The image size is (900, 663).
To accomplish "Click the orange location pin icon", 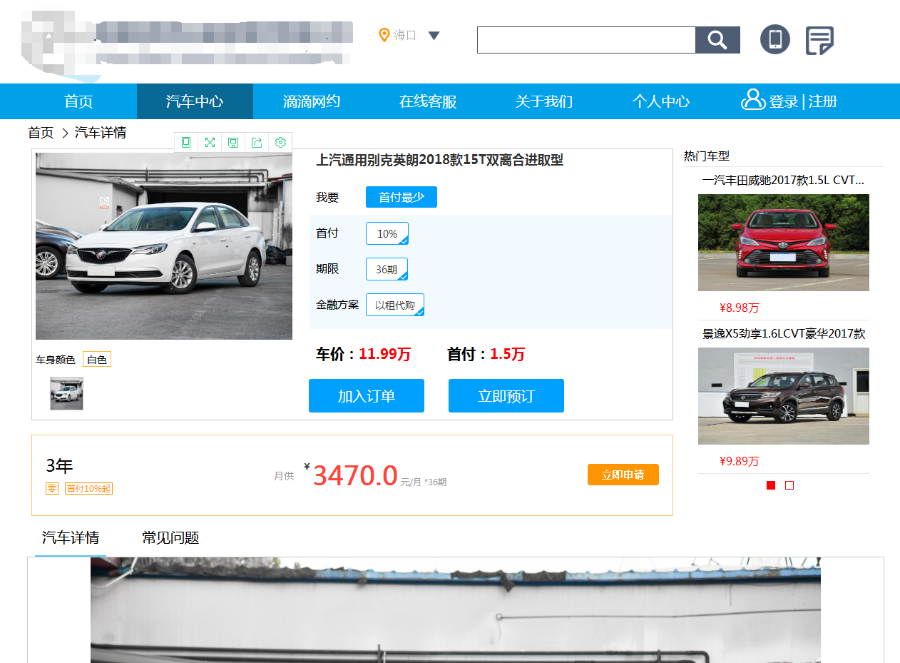I will [x=384, y=35].
